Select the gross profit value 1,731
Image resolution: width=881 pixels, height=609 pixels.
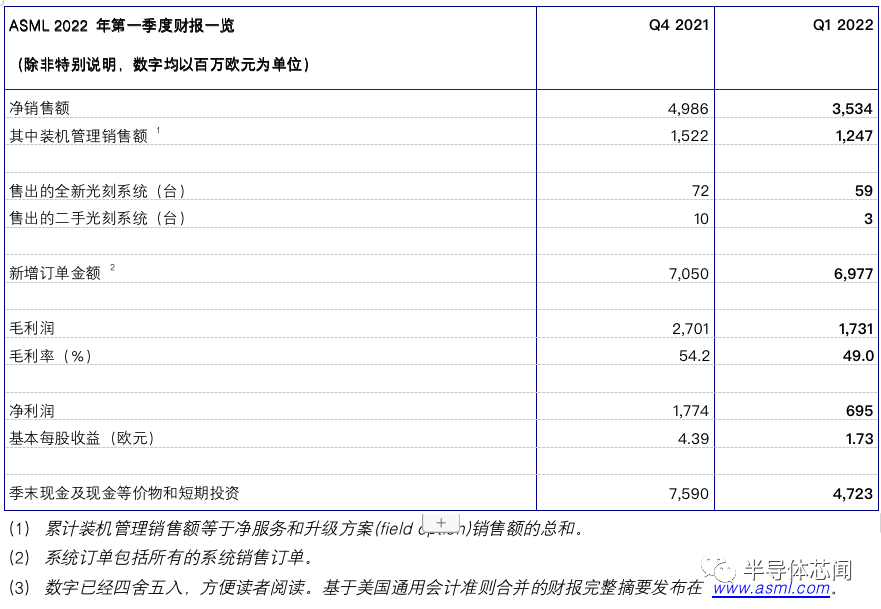pyautogui.click(x=856, y=329)
